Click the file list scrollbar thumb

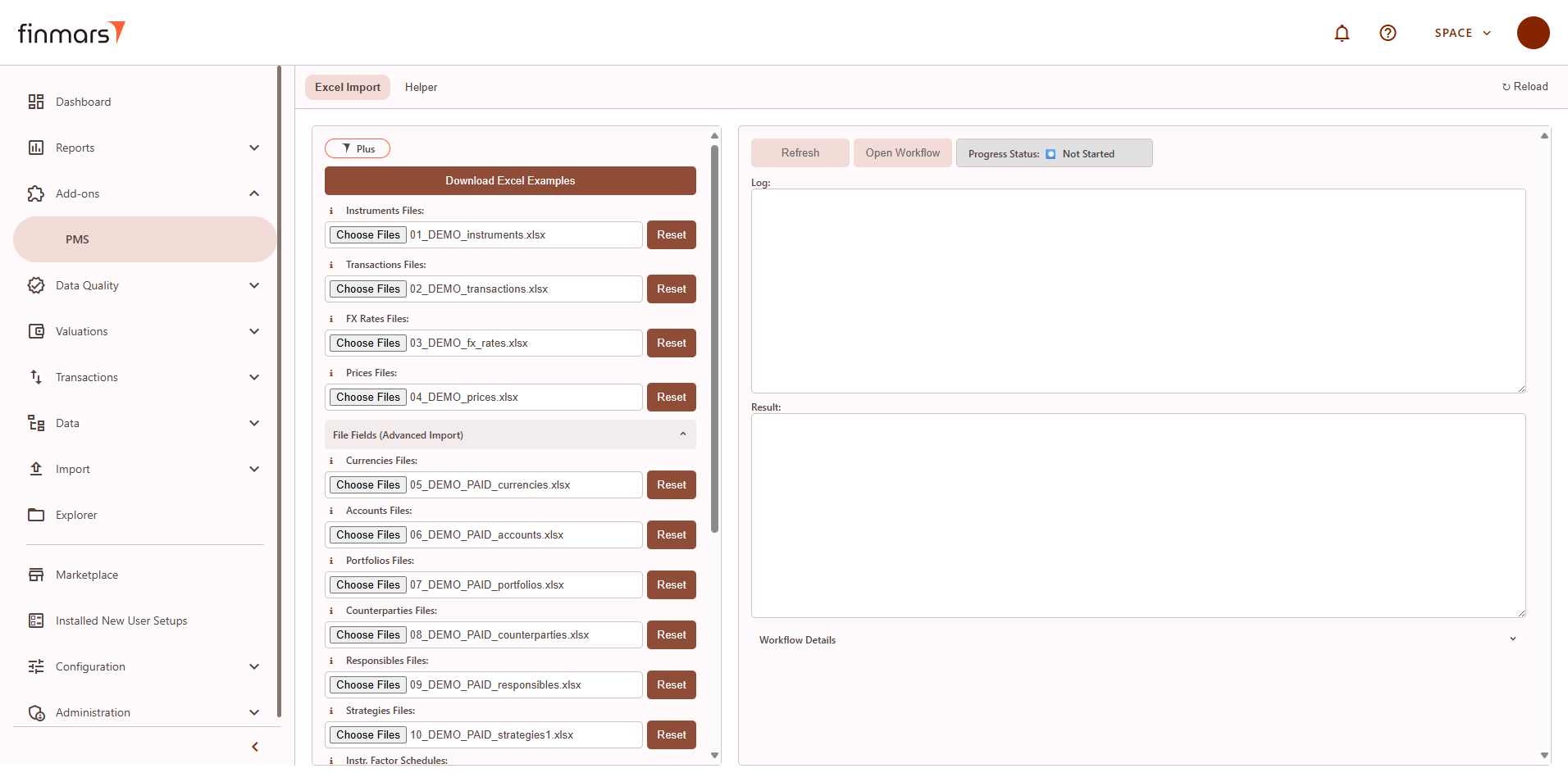click(x=714, y=339)
